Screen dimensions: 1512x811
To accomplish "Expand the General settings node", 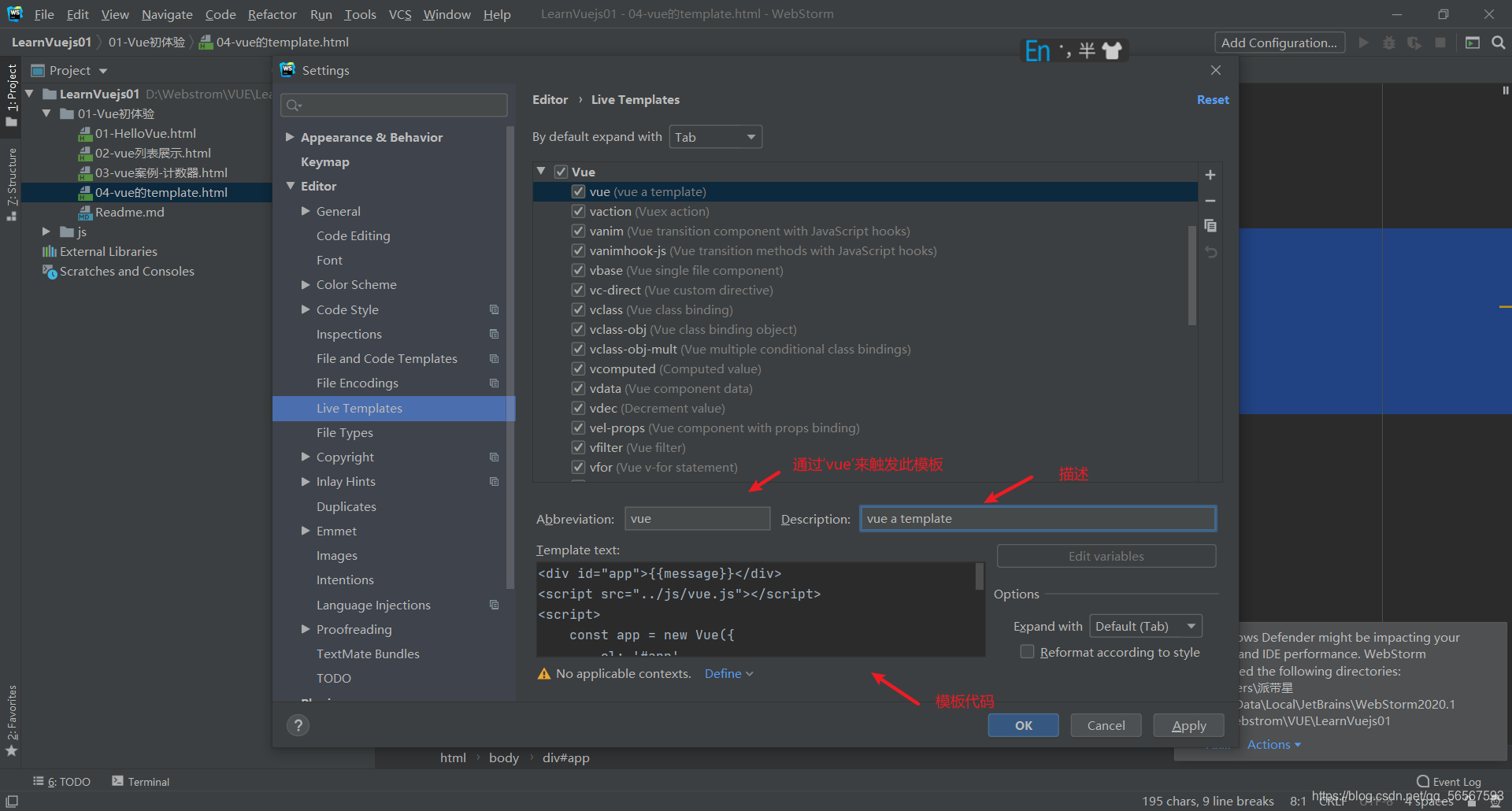I will click(x=306, y=211).
